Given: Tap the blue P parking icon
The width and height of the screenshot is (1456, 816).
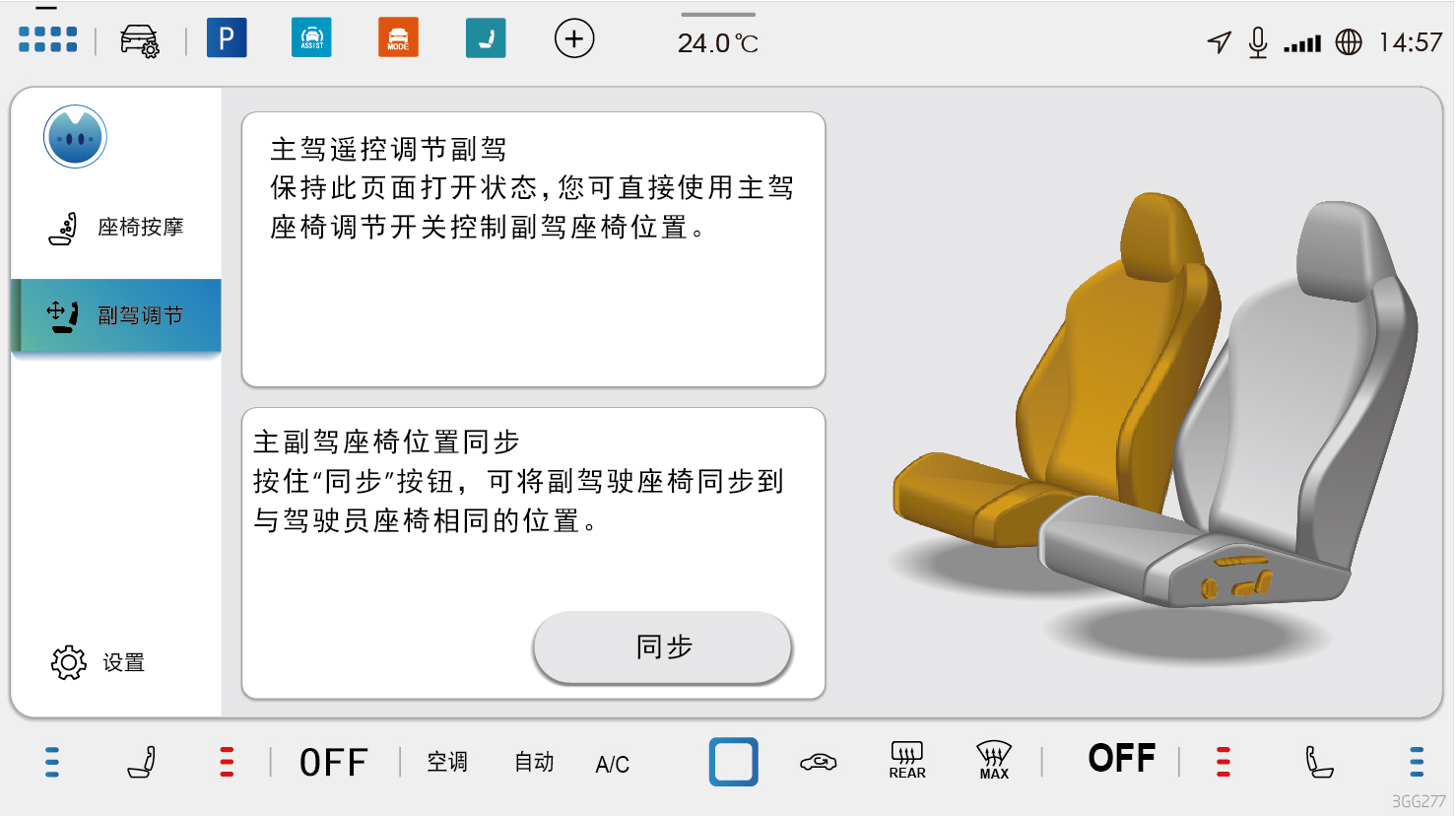Looking at the screenshot, I should [227, 38].
